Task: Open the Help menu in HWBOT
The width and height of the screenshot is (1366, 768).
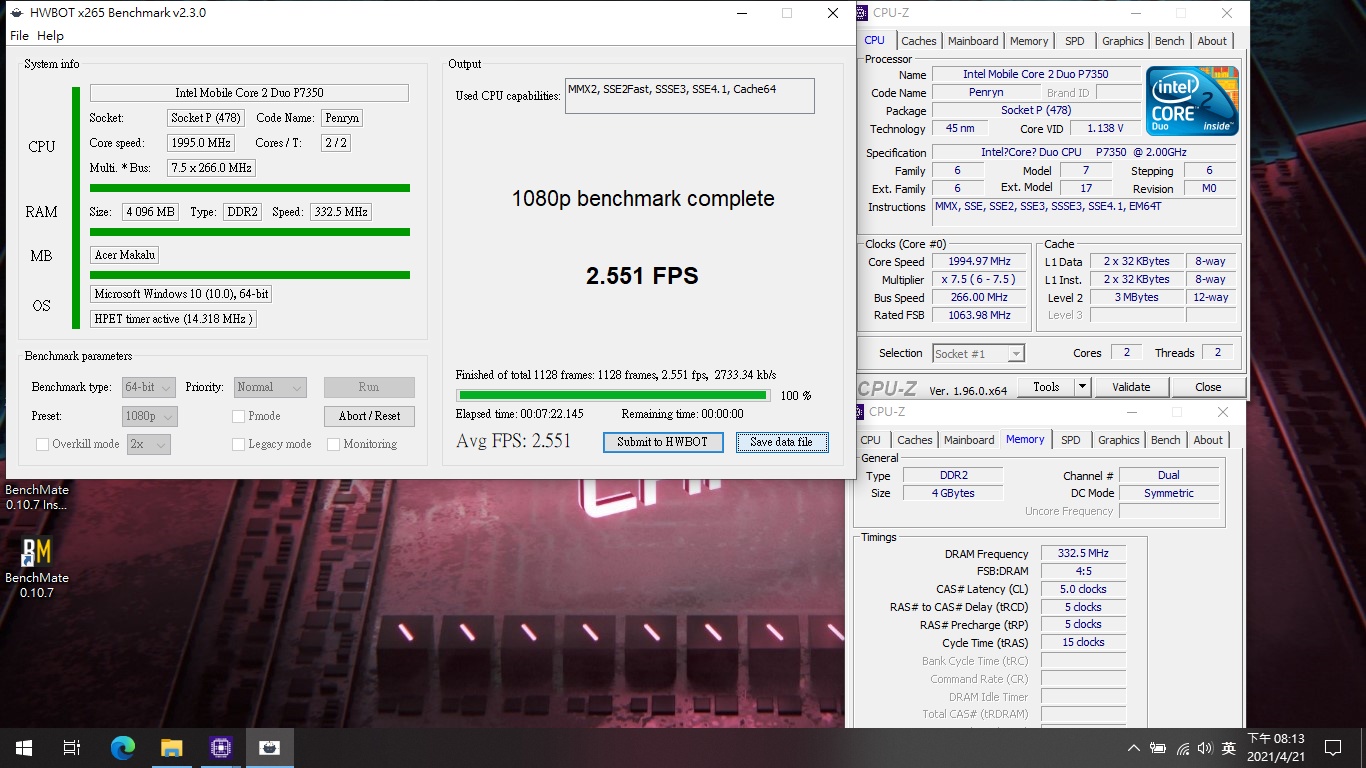Action: (x=50, y=35)
